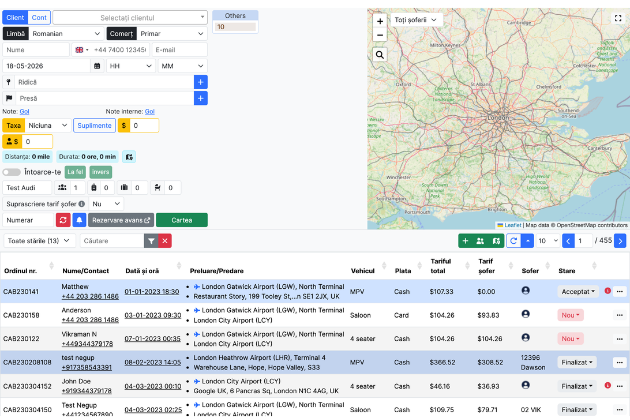
Task: Focus the Nume input field
Action: (x=36, y=50)
